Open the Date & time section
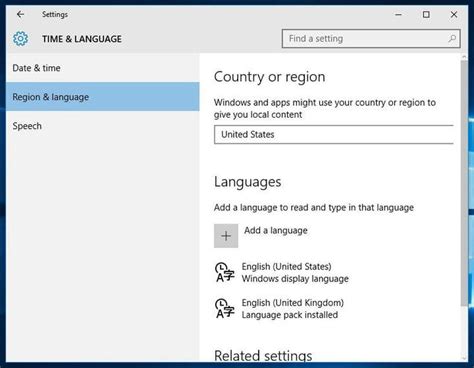This screenshot has width=474, height=368. point(103,68)
